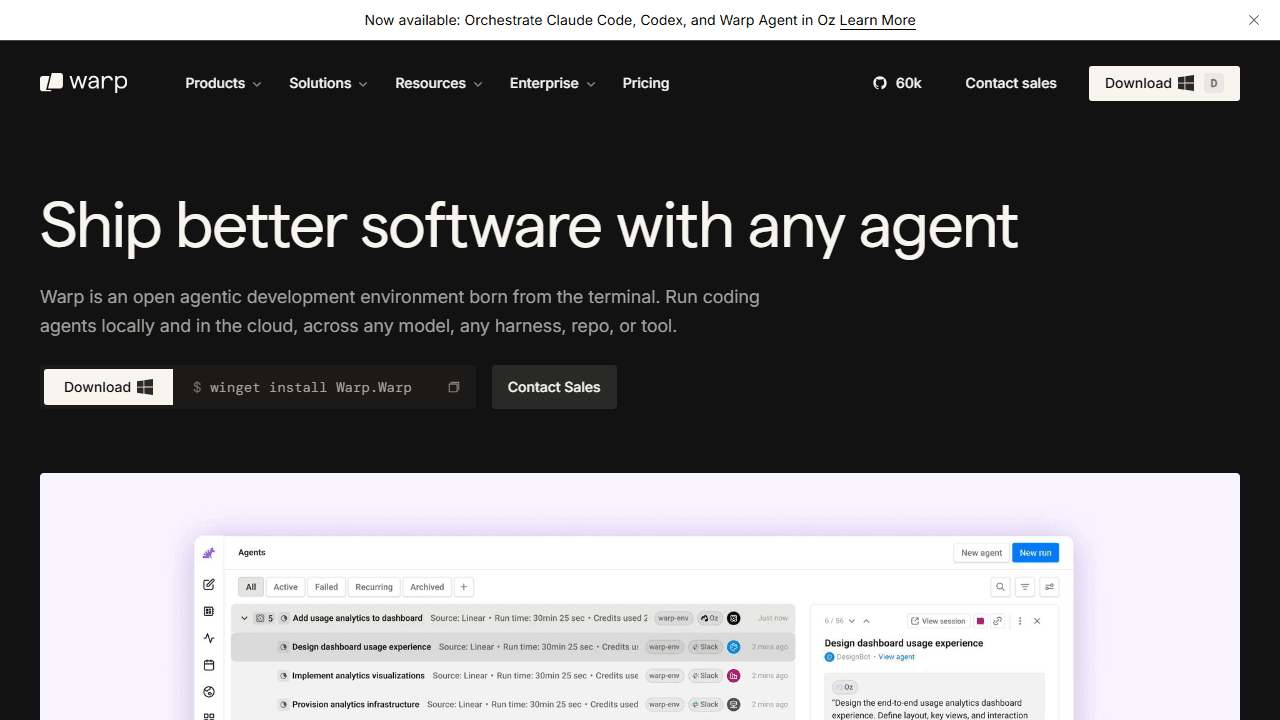Close the announcement banner
This screenshot has height=720, width=1280.
point(1253,20)
